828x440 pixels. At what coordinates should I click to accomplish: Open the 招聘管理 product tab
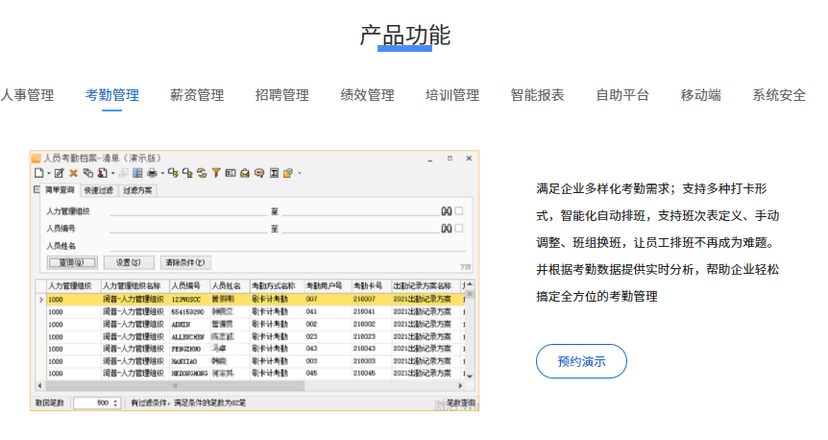coord(282,95)
